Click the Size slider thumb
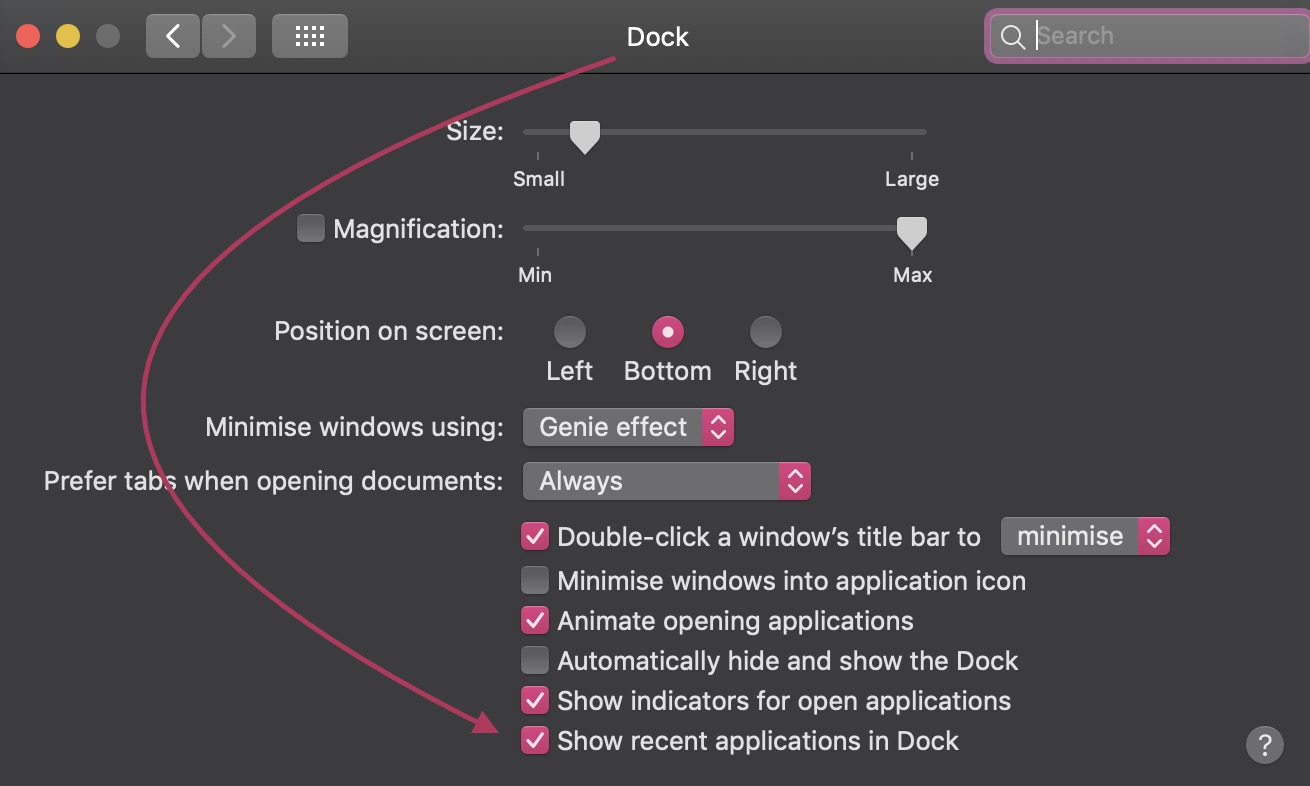The height and width of the screenshot is (786, 1310). pos(584,136)
